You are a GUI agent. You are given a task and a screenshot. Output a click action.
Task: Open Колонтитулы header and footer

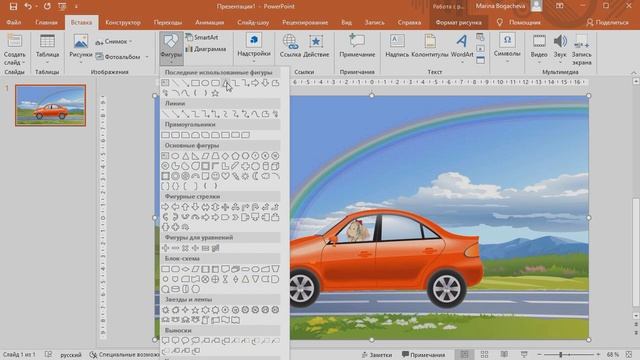pos(429,46)
